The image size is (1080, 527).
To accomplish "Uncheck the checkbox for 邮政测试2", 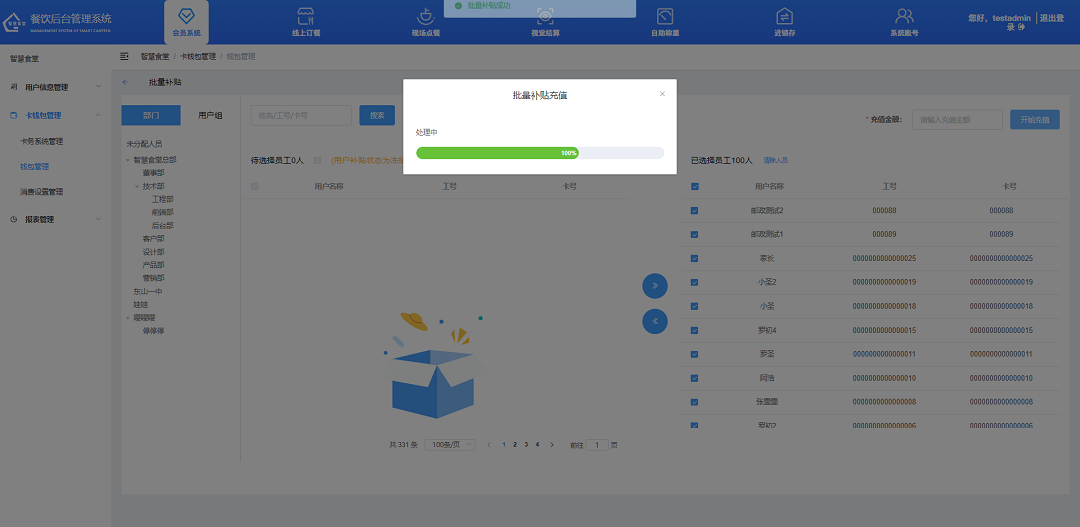I will point(695,211).
